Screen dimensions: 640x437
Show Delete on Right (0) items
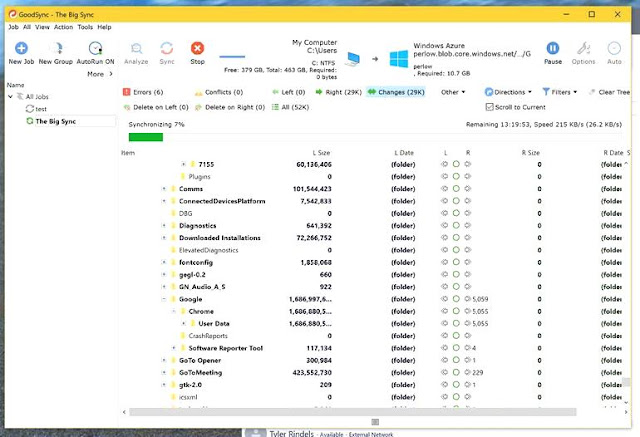[230, 107]
